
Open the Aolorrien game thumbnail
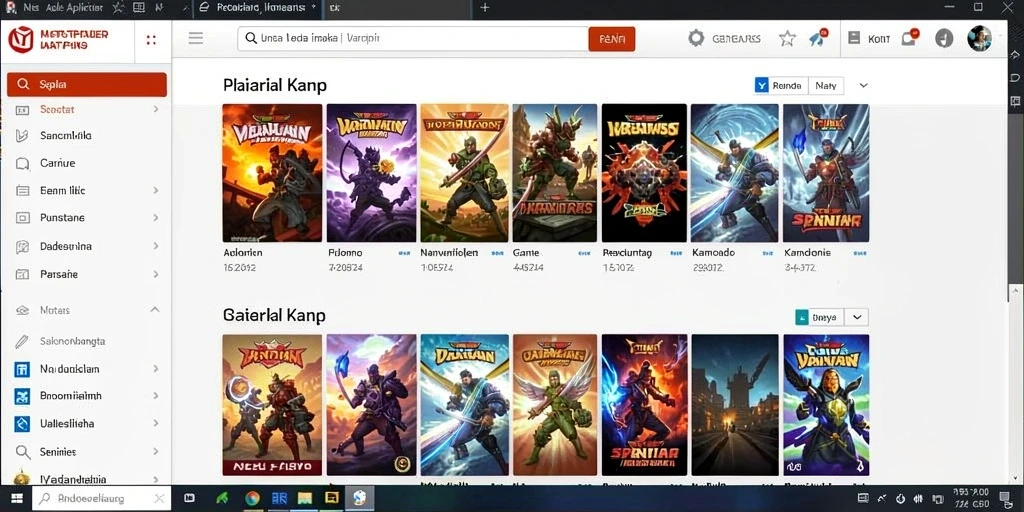pos(272,173)
